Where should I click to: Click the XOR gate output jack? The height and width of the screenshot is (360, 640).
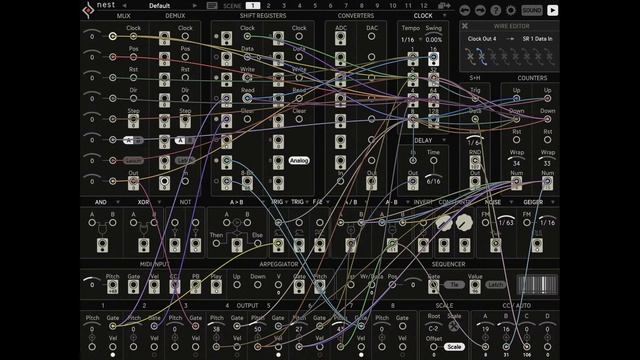[144, 245]
